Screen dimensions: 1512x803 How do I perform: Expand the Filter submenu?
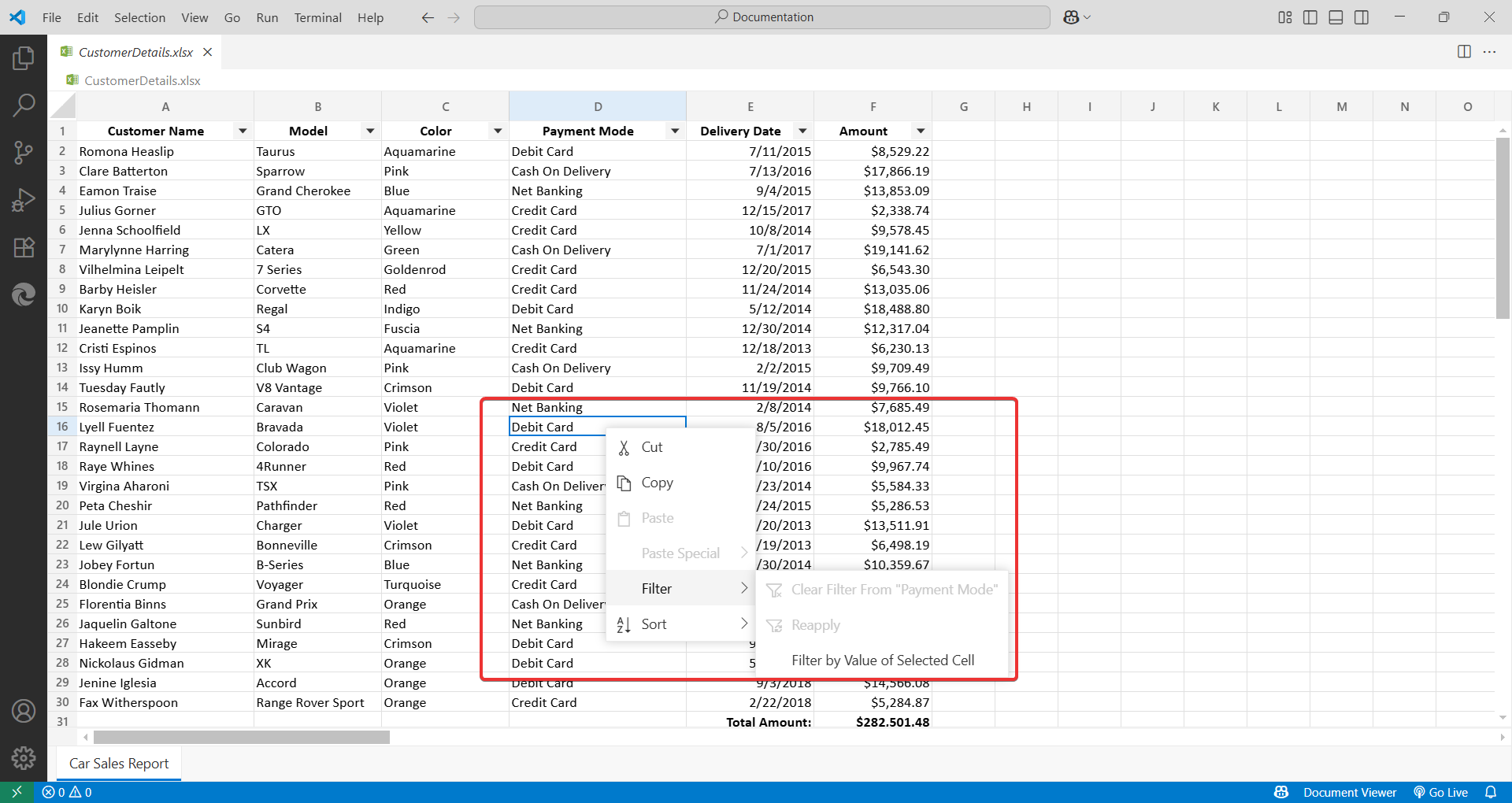point(680,588)
